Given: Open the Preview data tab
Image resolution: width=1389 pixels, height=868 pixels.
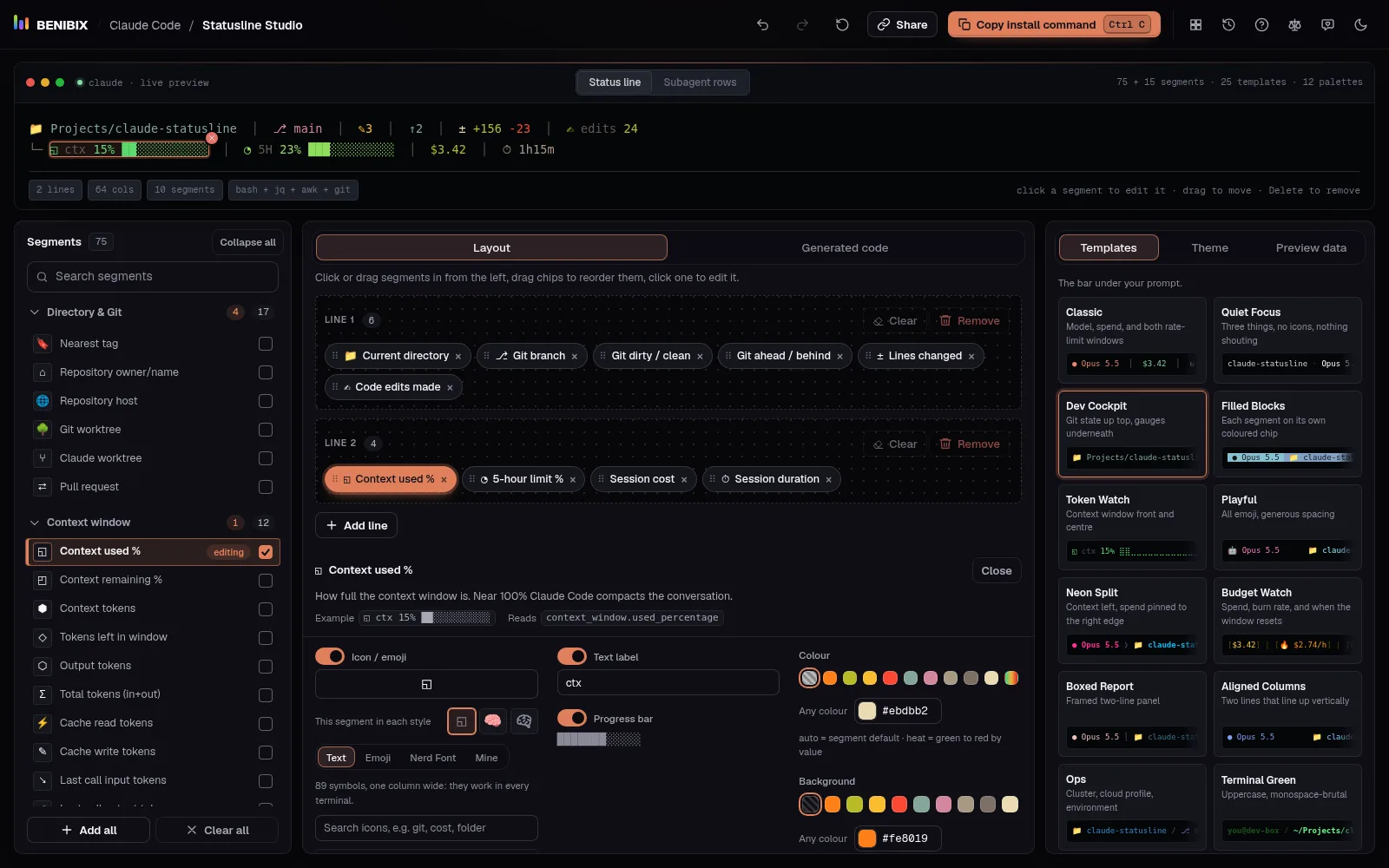Looking at the screenshot, I should 1311,248.
